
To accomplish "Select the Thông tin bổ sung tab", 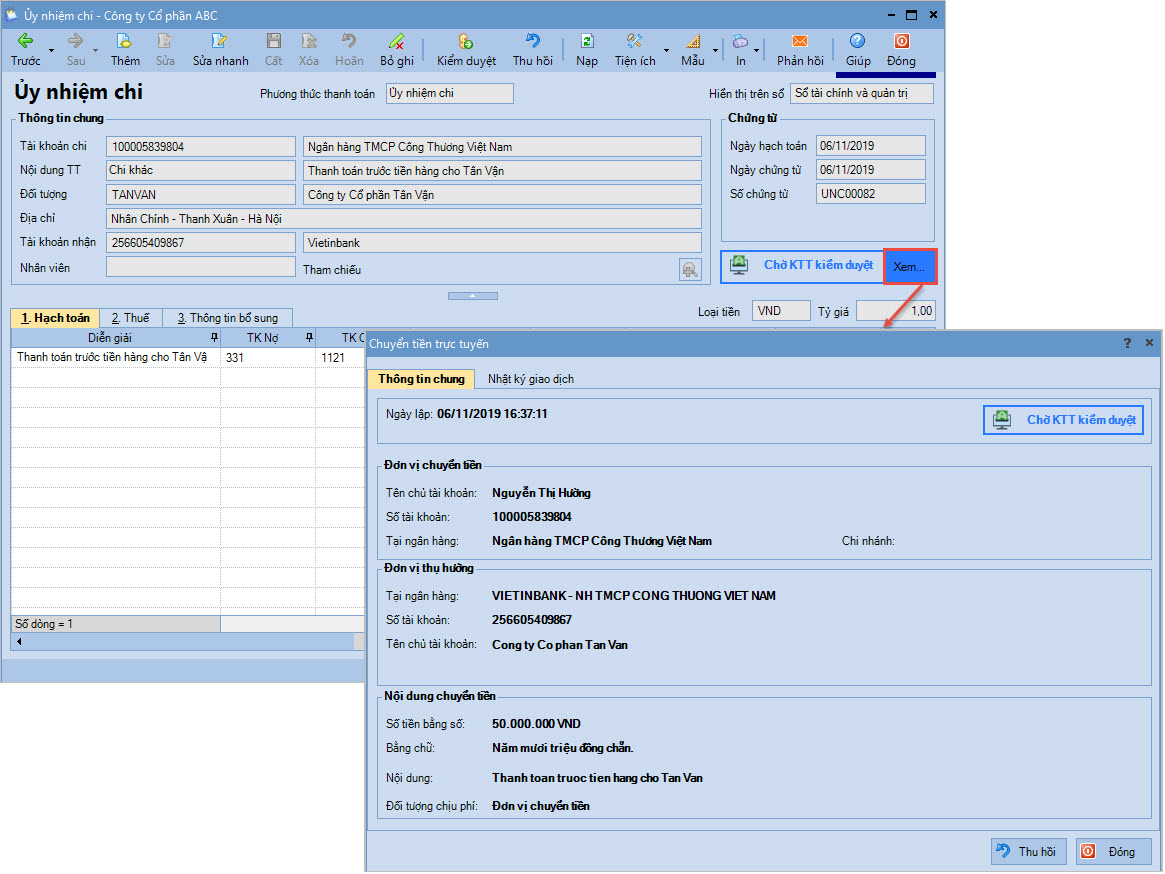I will [228, 318].
